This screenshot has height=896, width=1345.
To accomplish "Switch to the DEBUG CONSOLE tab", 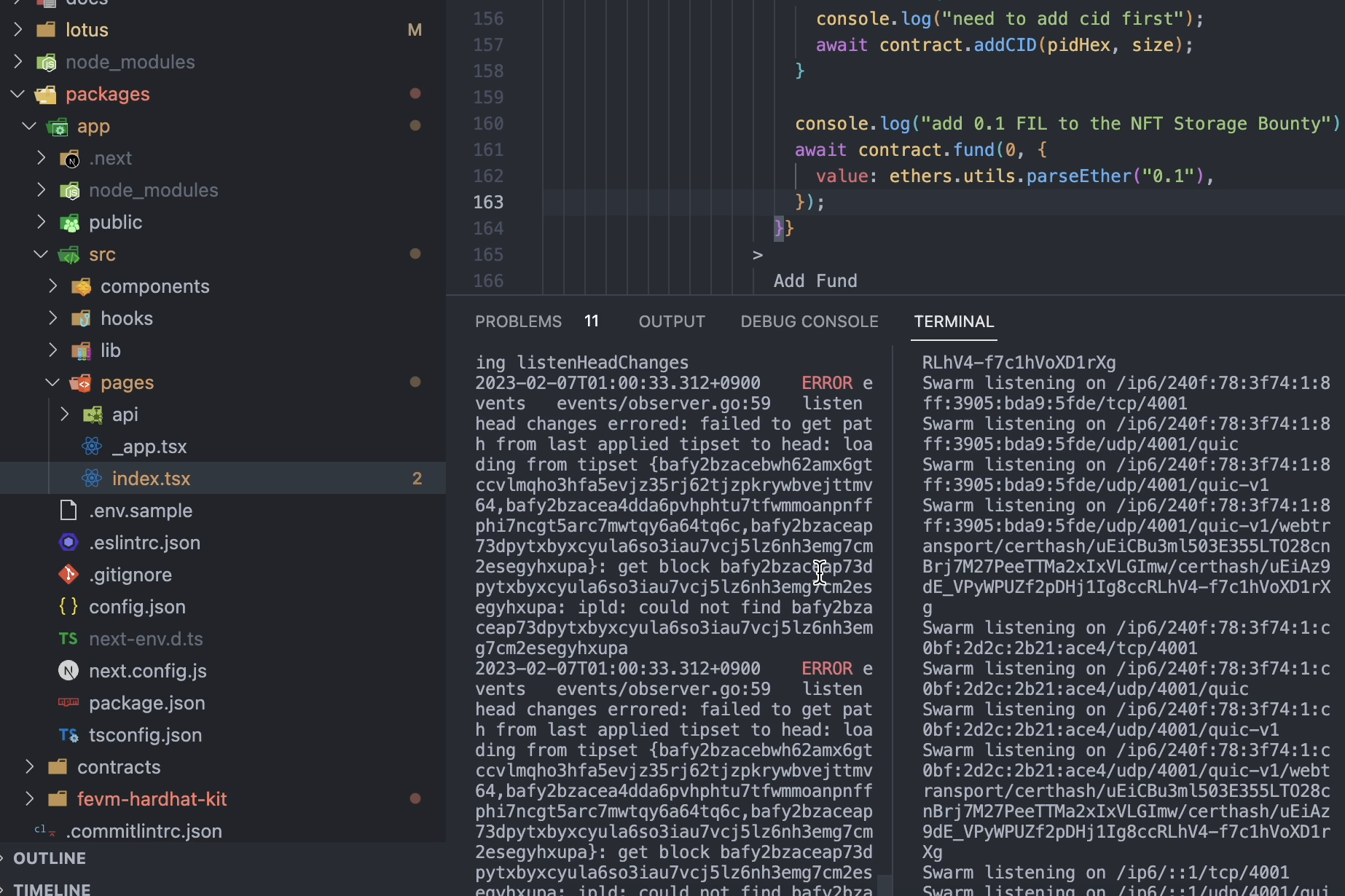I will [809, 322].
